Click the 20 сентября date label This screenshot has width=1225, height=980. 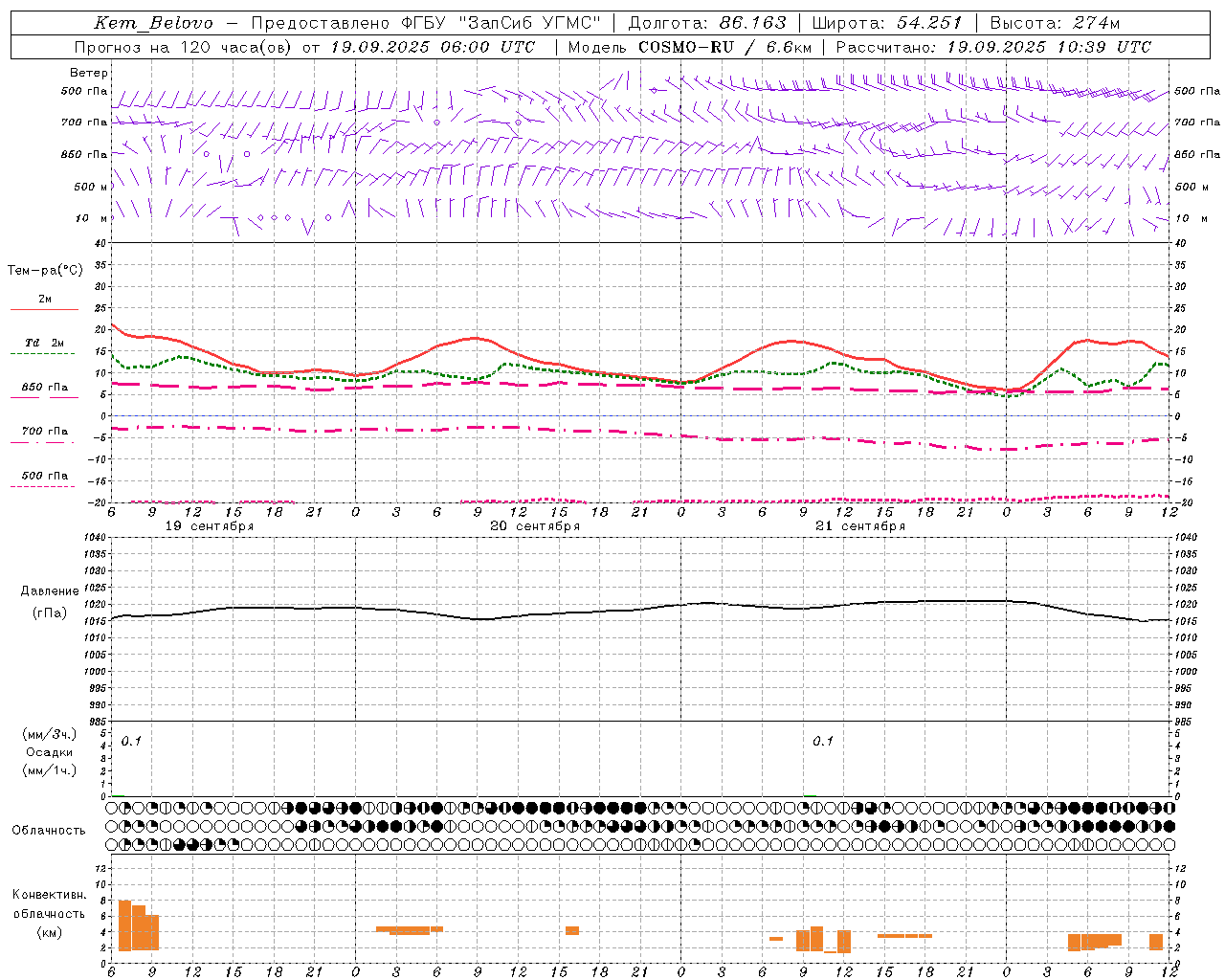535,526
